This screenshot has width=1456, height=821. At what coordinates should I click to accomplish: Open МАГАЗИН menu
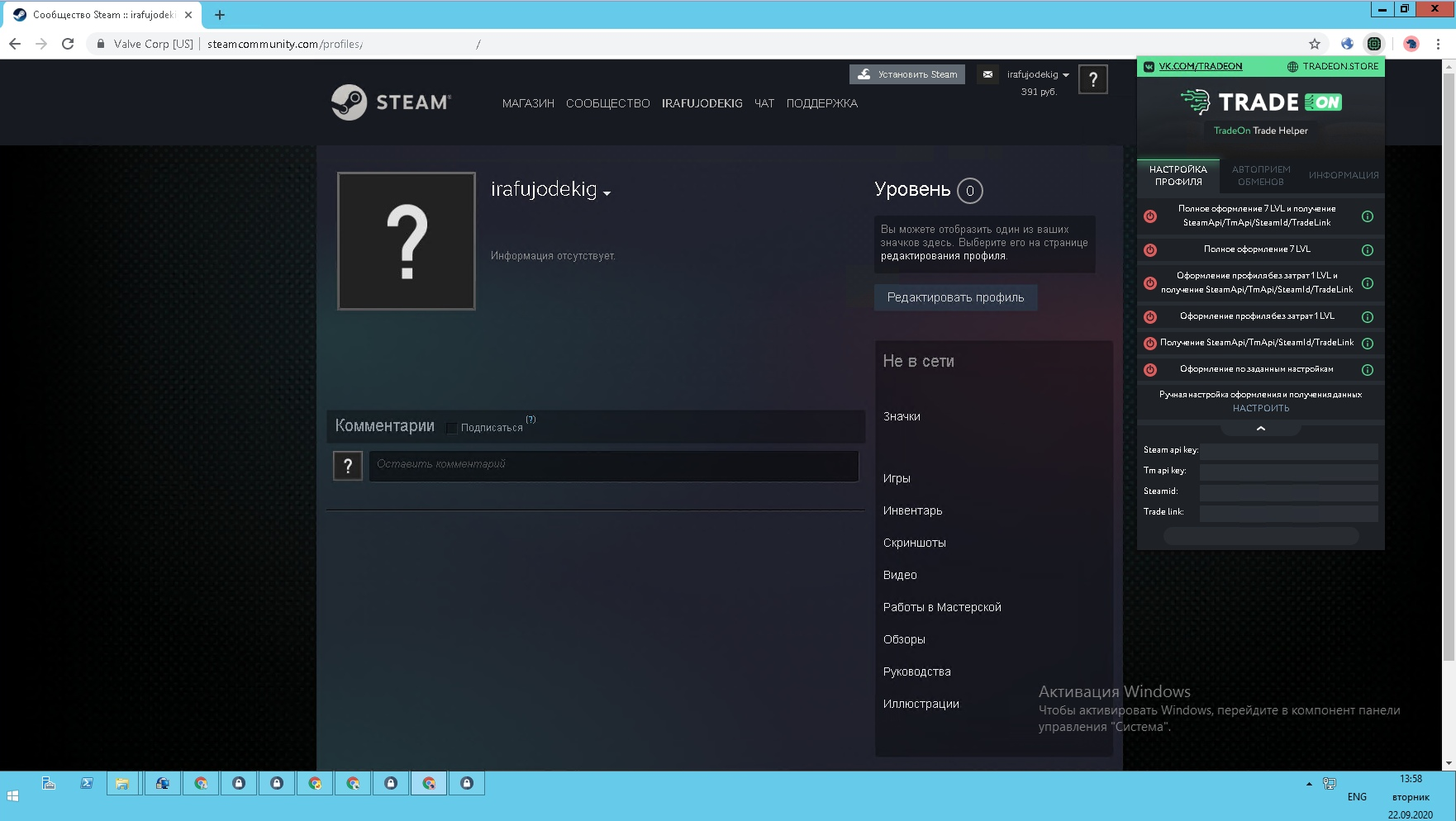(528, 103)
